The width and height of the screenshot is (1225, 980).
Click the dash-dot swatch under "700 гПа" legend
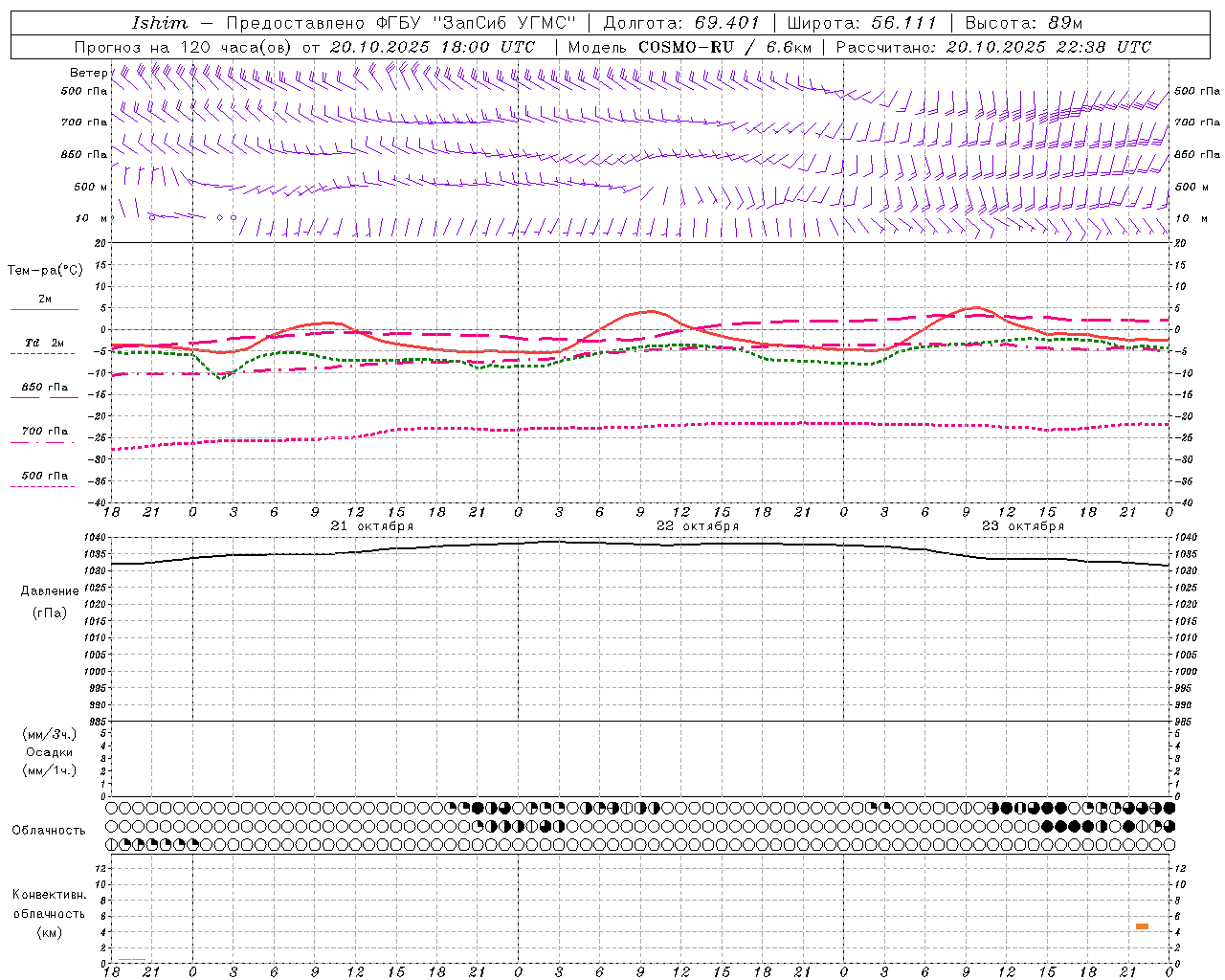42,442
